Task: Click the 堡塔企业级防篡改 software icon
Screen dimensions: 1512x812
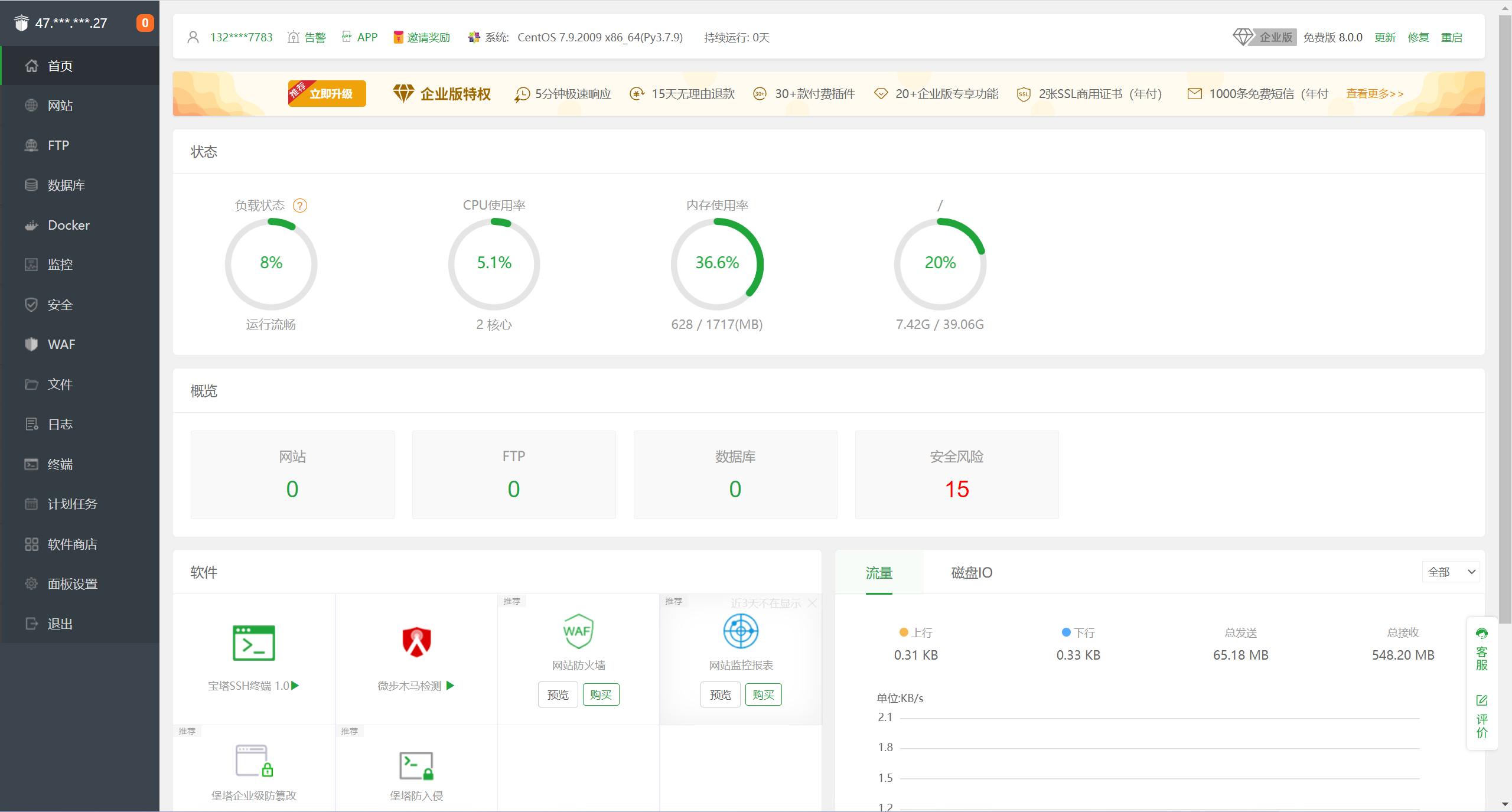Action: [x=254, y=761]
